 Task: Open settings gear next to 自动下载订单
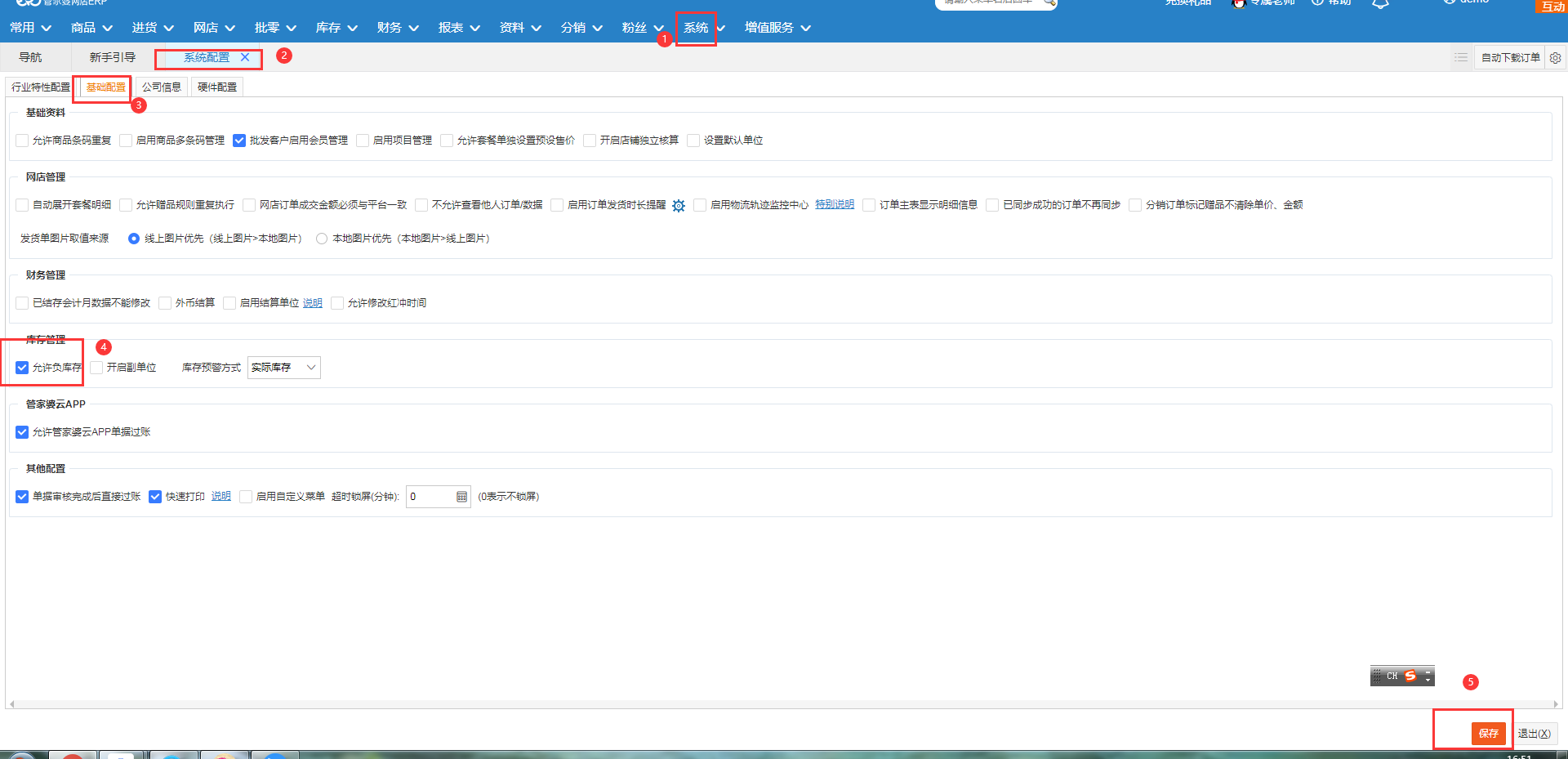[1555, 58]
